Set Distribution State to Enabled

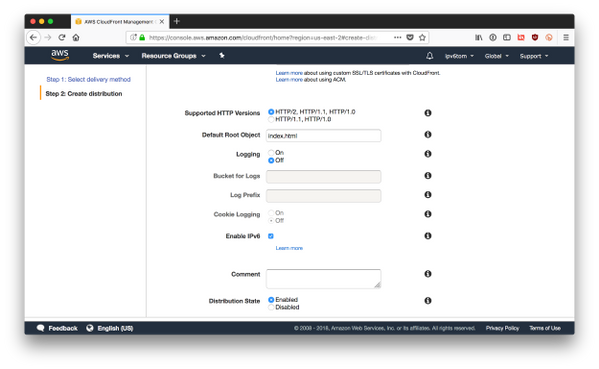point(271,300)
